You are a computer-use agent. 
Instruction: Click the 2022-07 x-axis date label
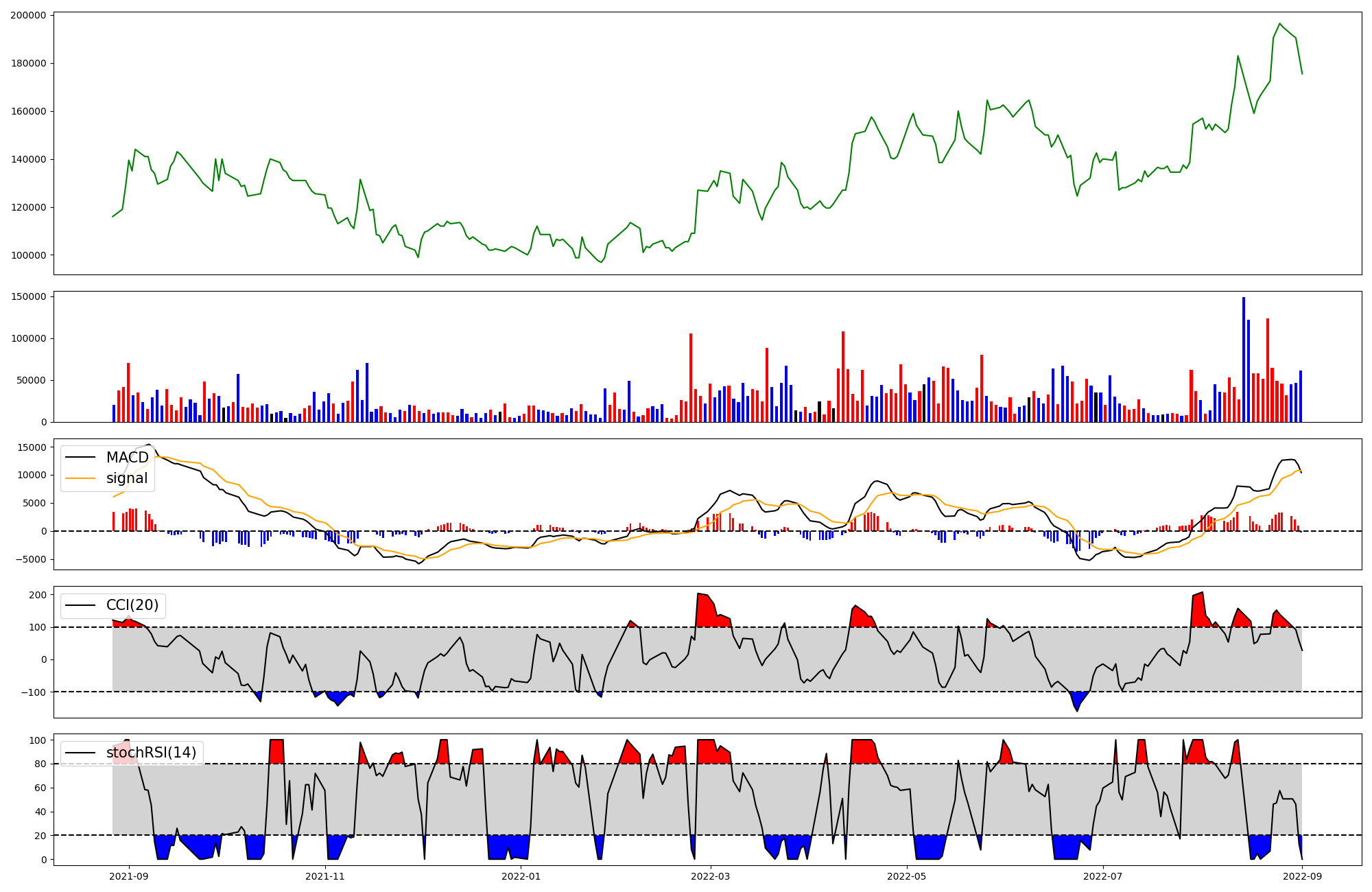point(1103,876)
